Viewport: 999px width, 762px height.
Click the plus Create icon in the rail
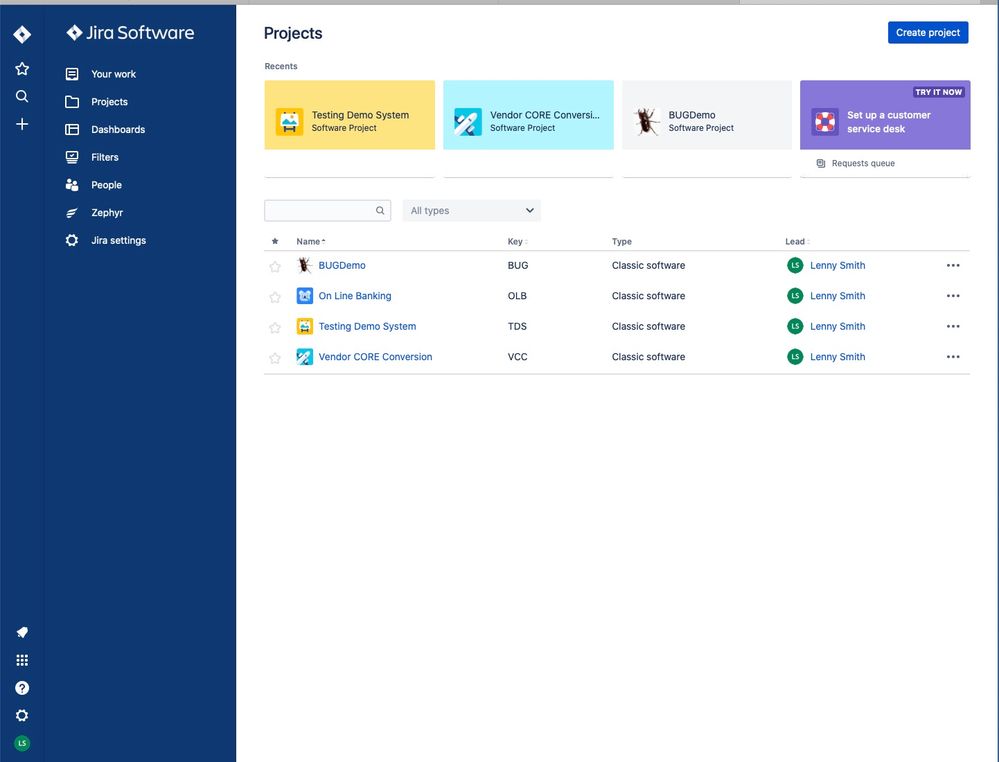point(22,124)
